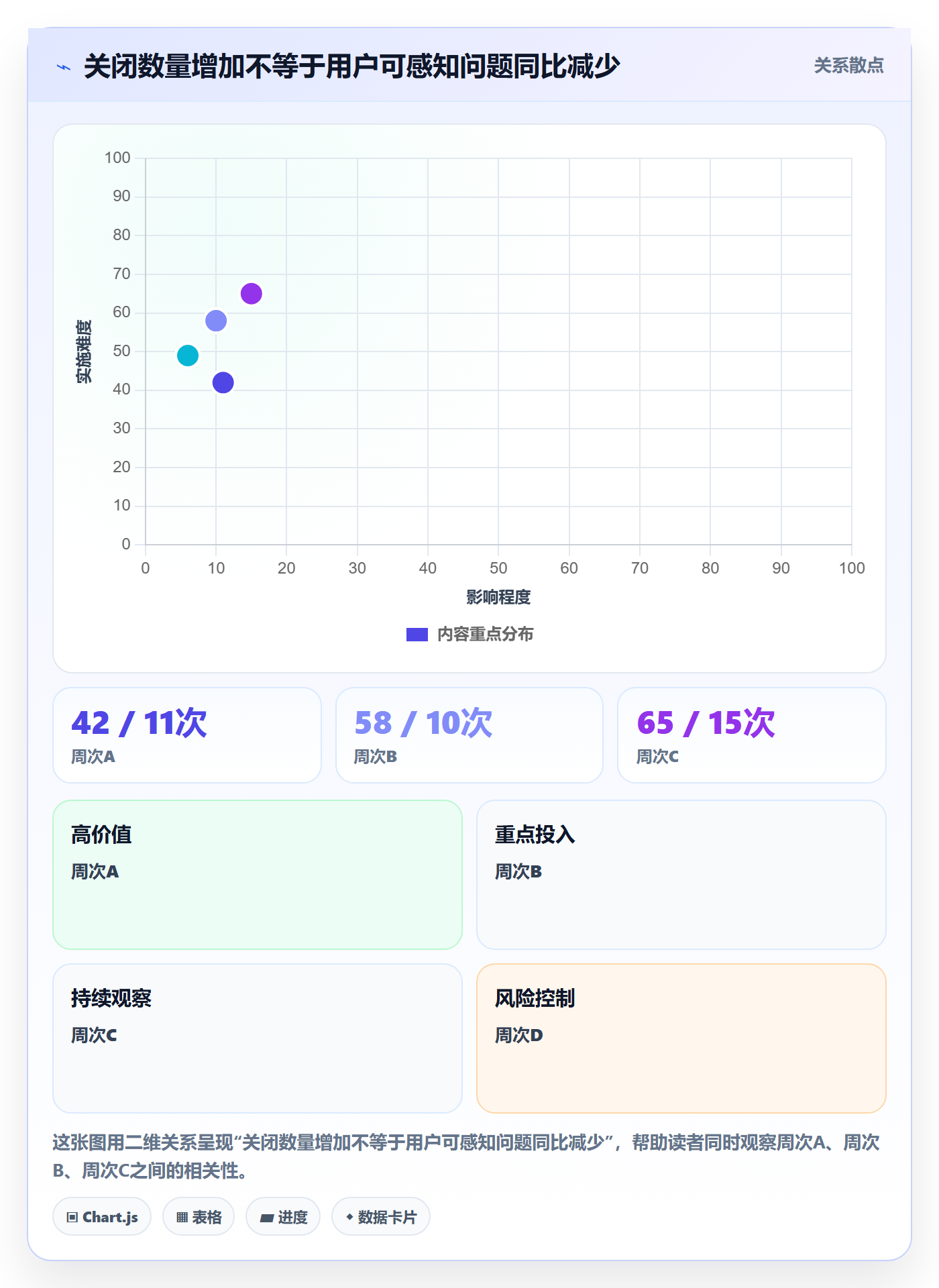The height and width of the screenshot is (1288, 939).
Task: Click the 数据卡片 tag chip
Action: (x=381, y=1217)
